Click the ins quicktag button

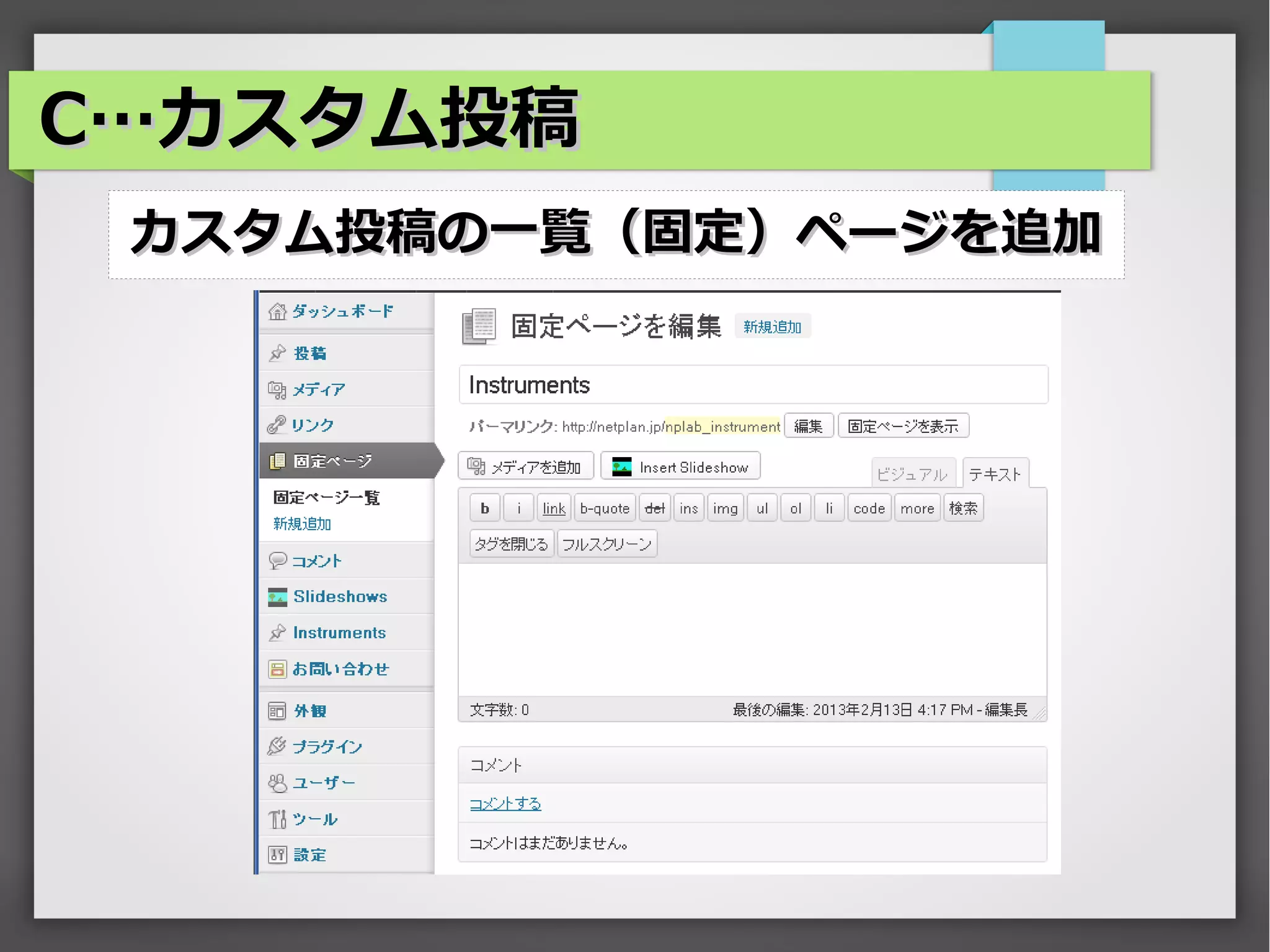(688, 509)
